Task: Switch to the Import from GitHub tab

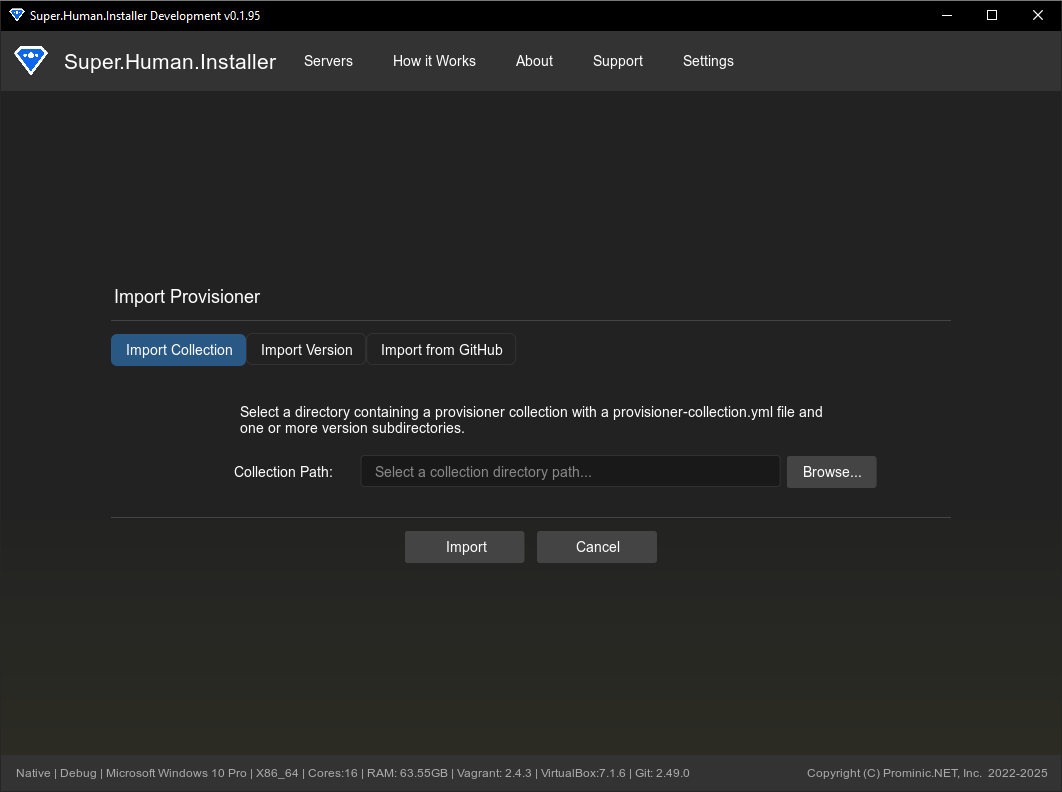Action: coord(441,349)
